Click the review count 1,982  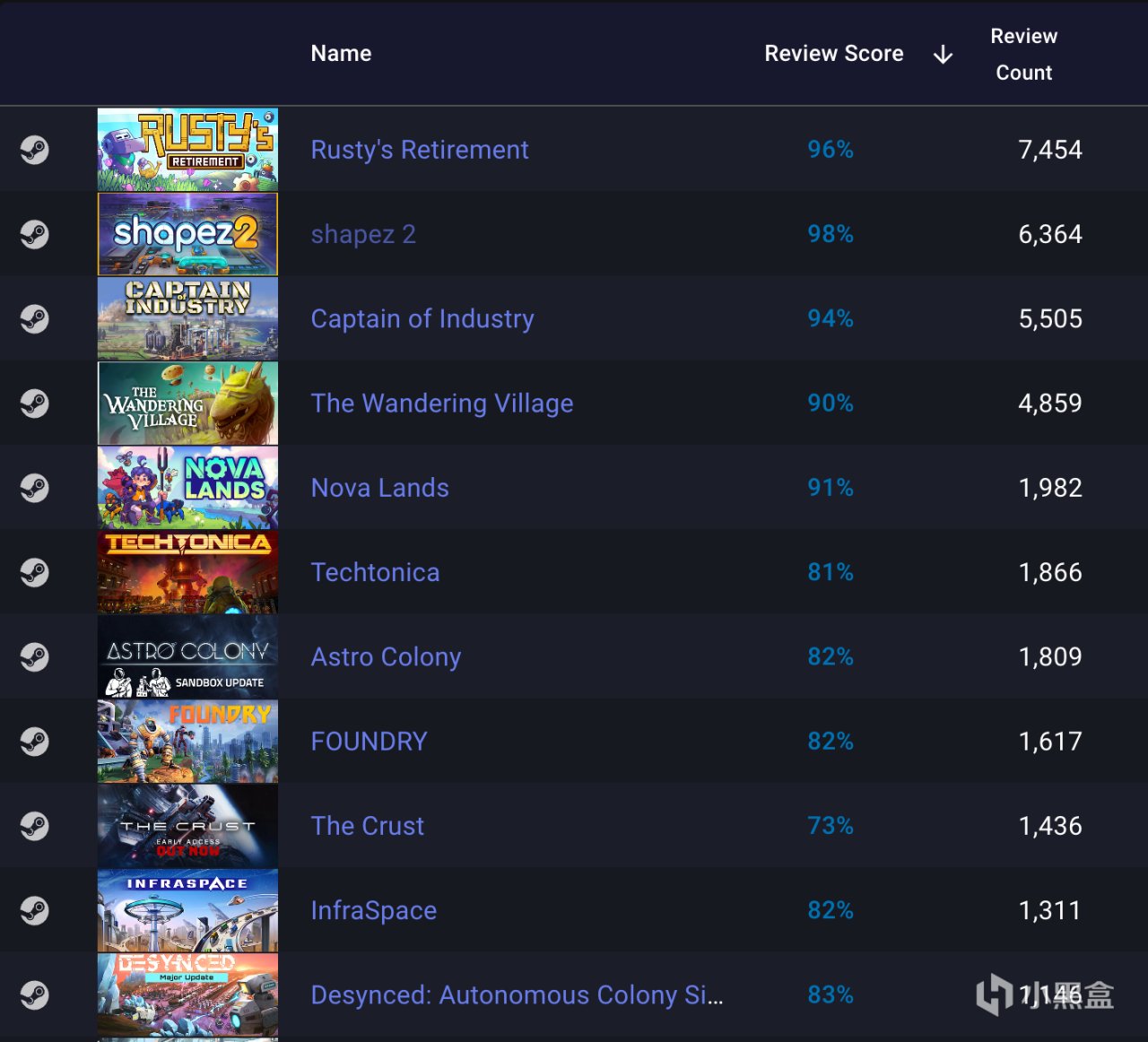(x=1050, y=488)
